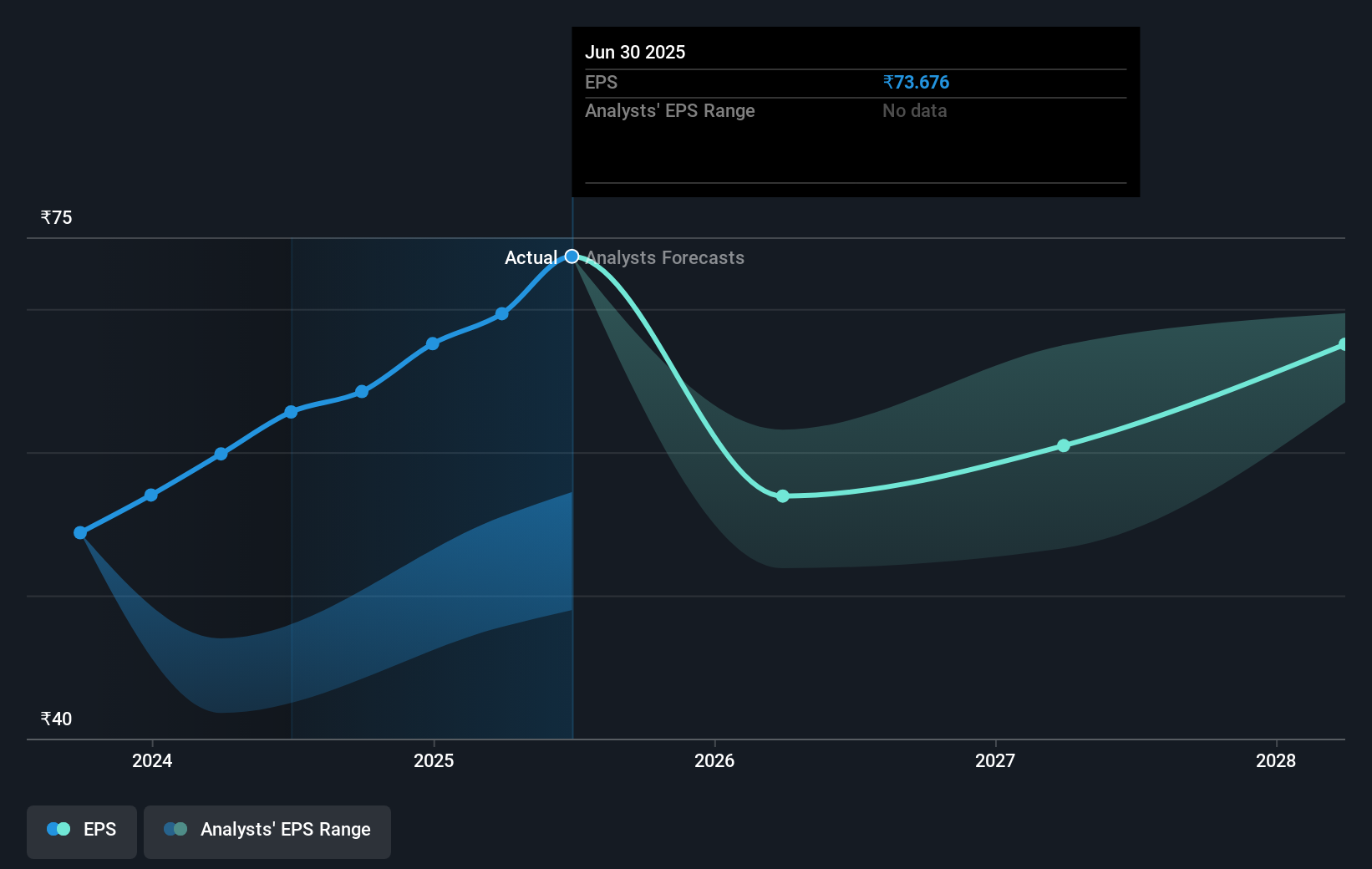
Task: Select the 2026 forecast data point
Action: 782,496
